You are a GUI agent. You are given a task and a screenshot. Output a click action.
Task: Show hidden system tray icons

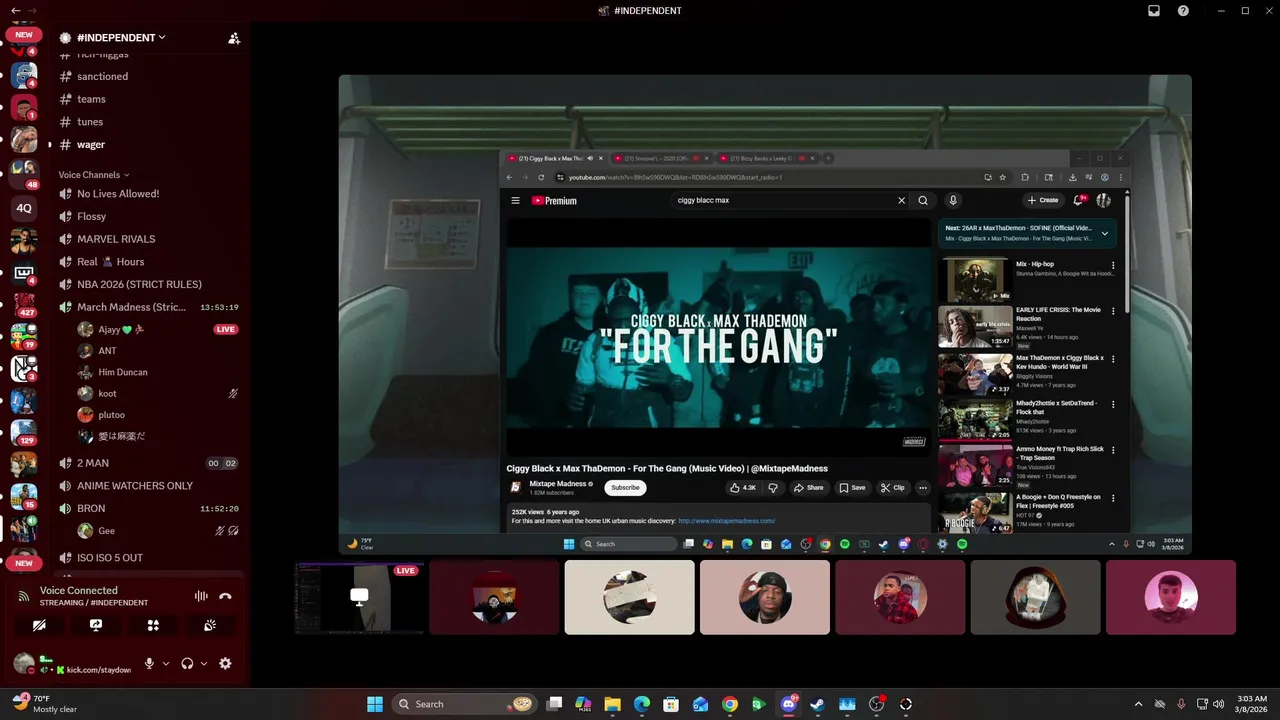click(x=1138, y=704)
